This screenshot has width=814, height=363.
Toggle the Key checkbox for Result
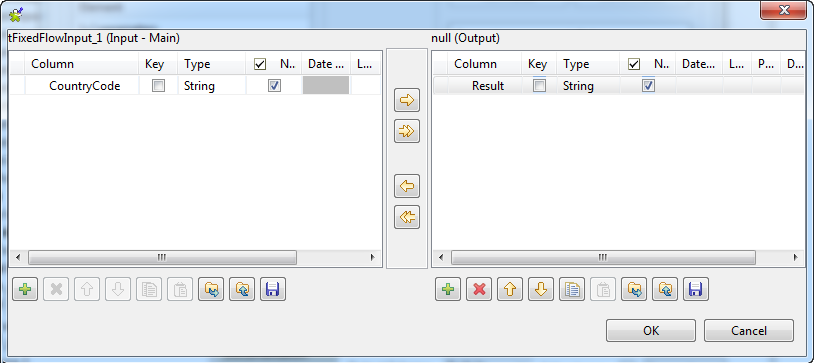click(540, 86)
